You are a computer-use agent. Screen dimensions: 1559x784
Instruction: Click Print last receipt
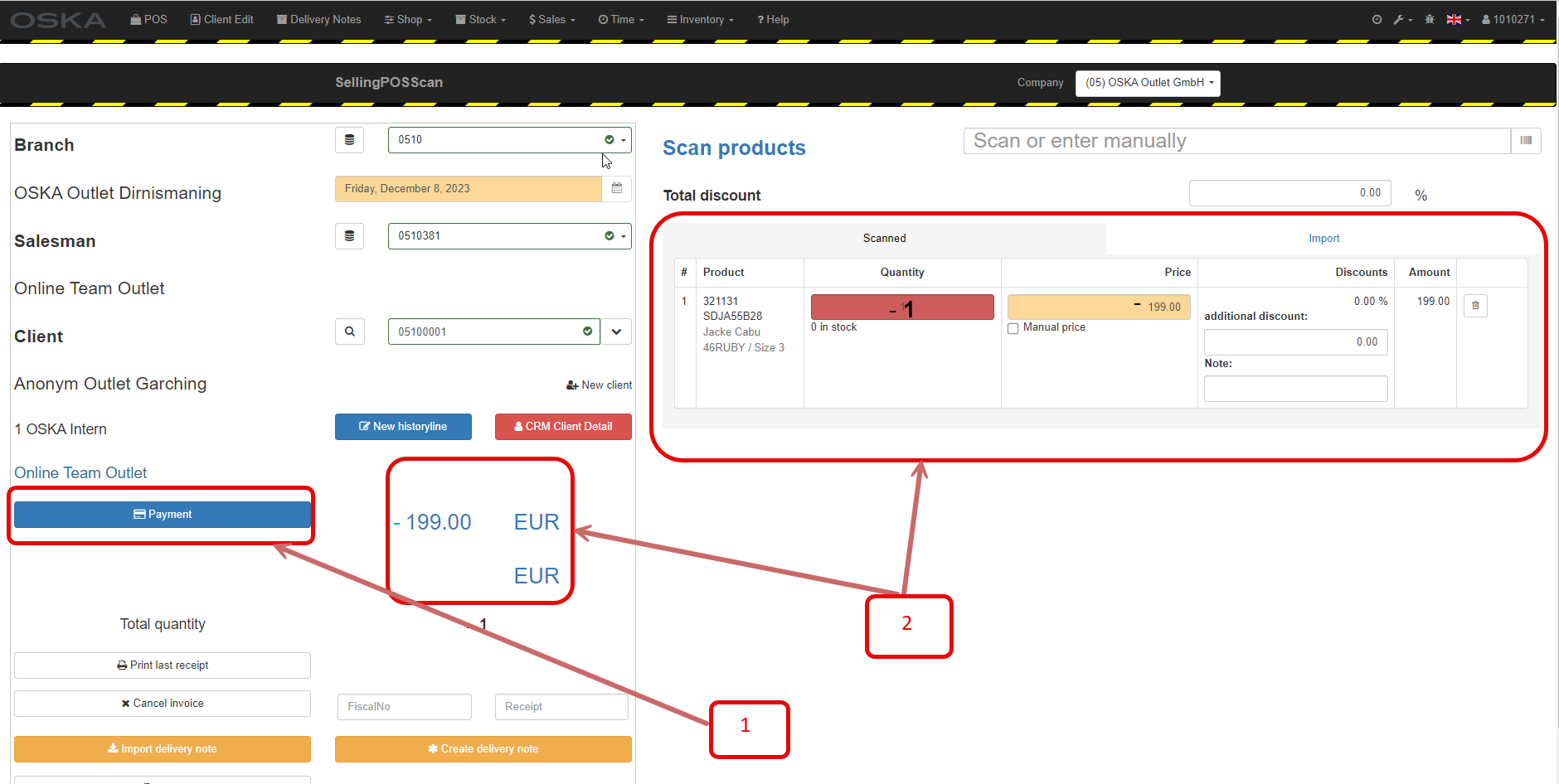(163, 665)
